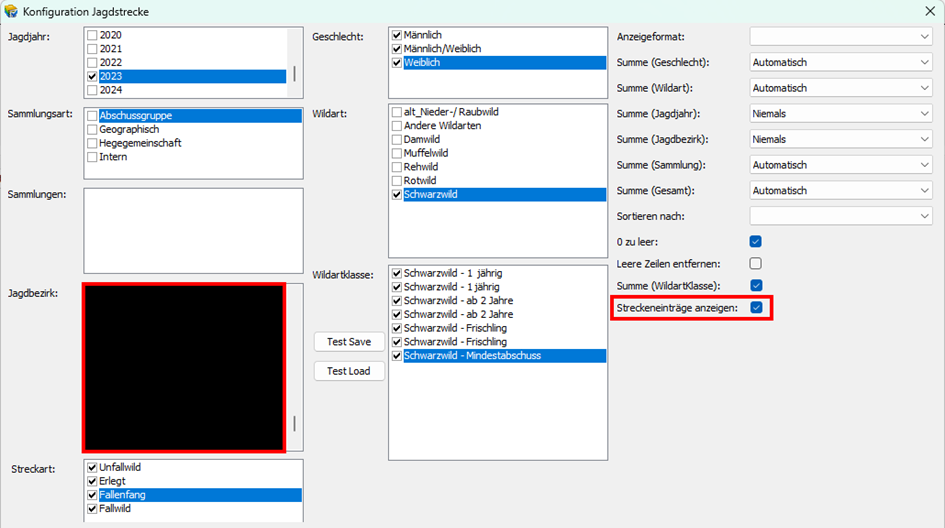The height and width of the screenshot is (528, 945).
Task: Toggle the Streckeneinträge anzeigen checkbox
Action: click(x=756, y=308)
